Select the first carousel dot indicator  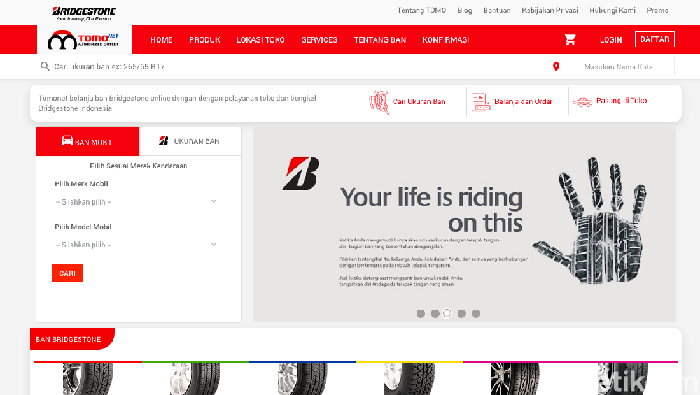click(421, 314)
